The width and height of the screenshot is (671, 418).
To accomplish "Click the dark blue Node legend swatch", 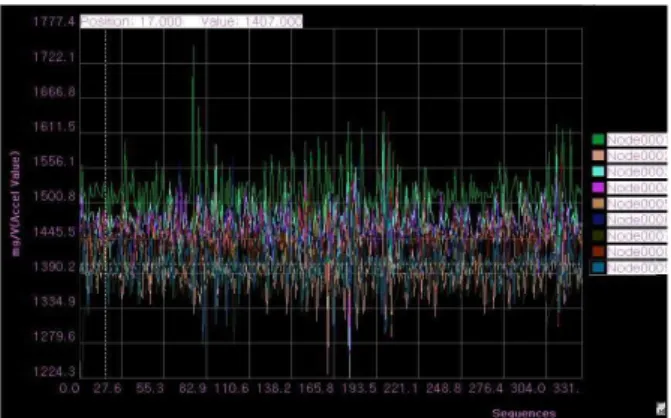I will point(598,220).
